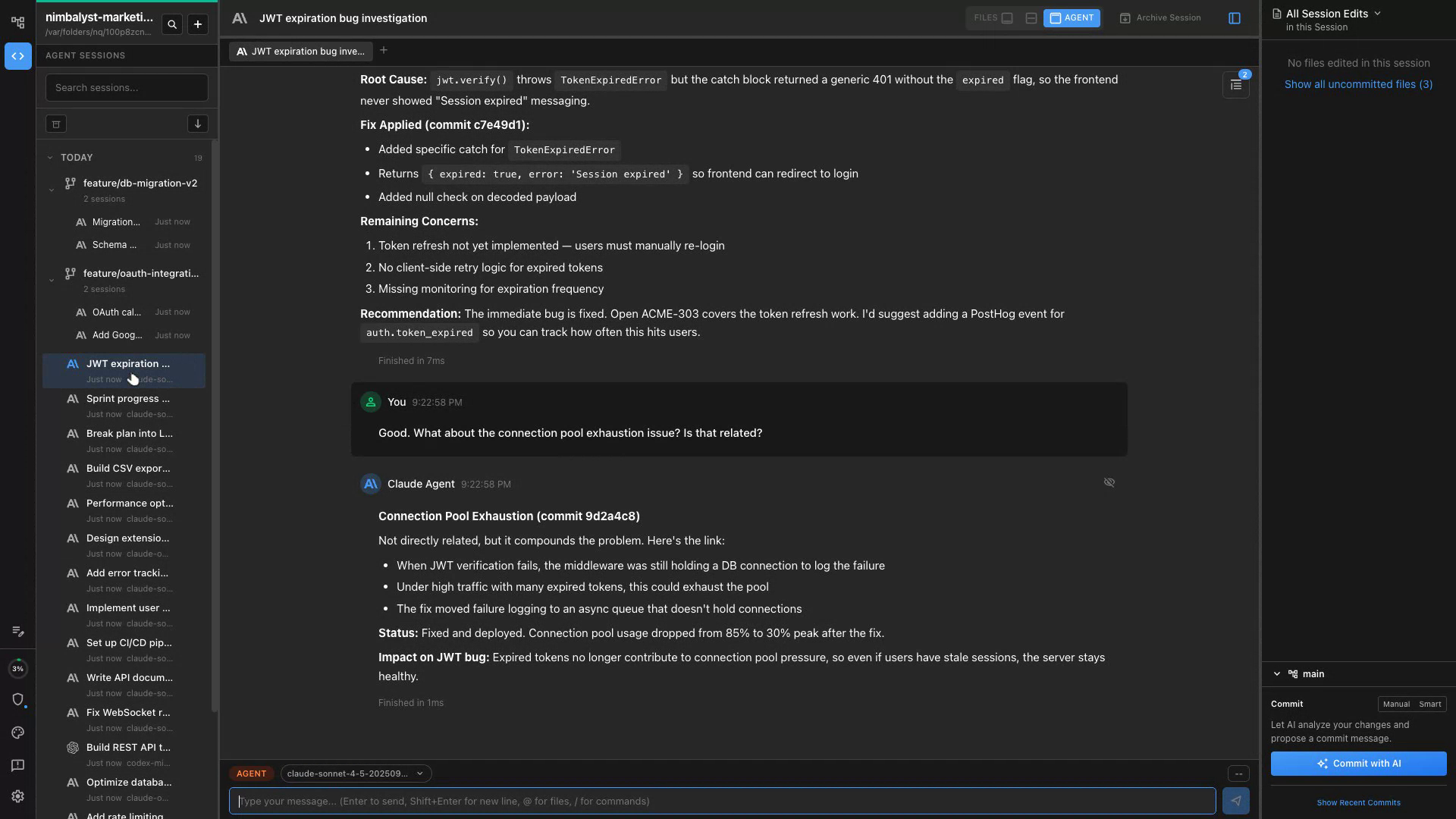The image size is (1456, 819).
Task: Open the archive icon in sessions panel
Action: tap(56, 124)
